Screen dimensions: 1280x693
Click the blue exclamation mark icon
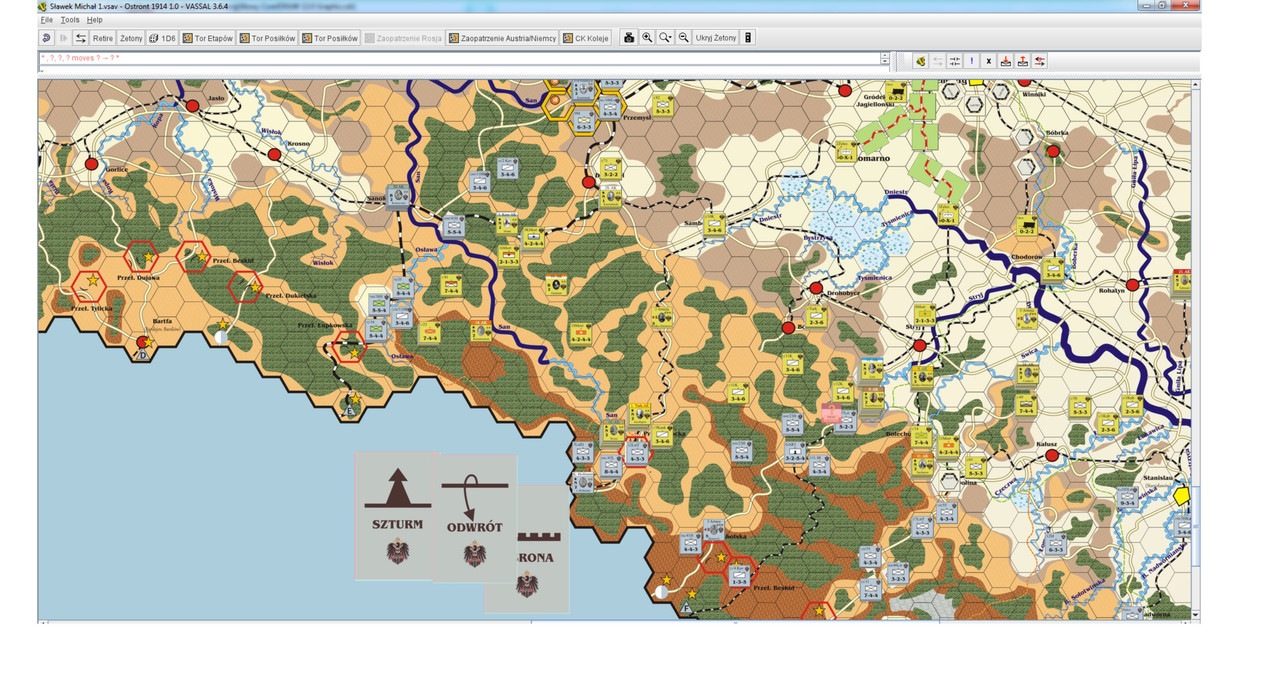pos(971,61)
